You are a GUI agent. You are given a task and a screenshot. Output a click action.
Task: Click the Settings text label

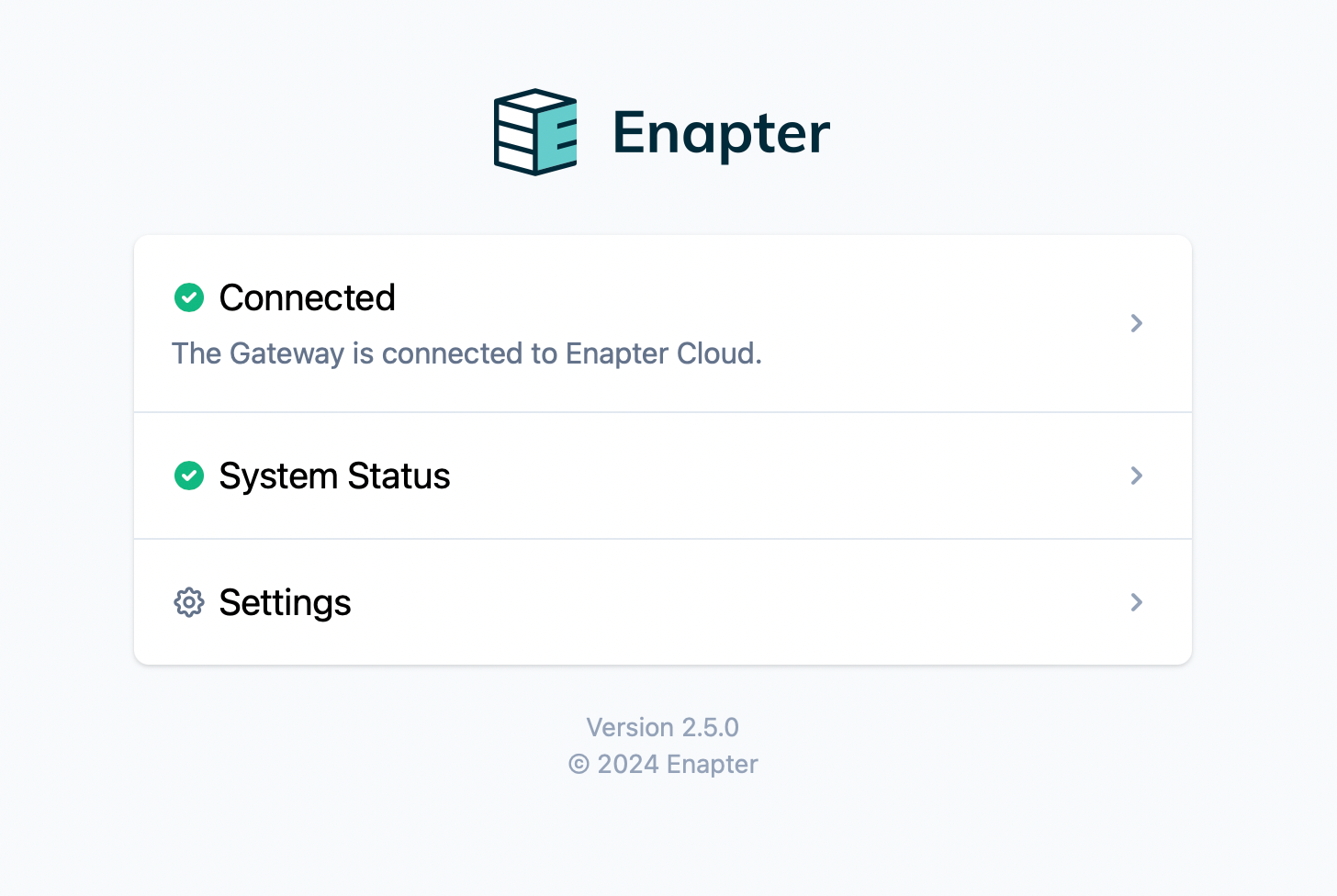click(285, 602)
